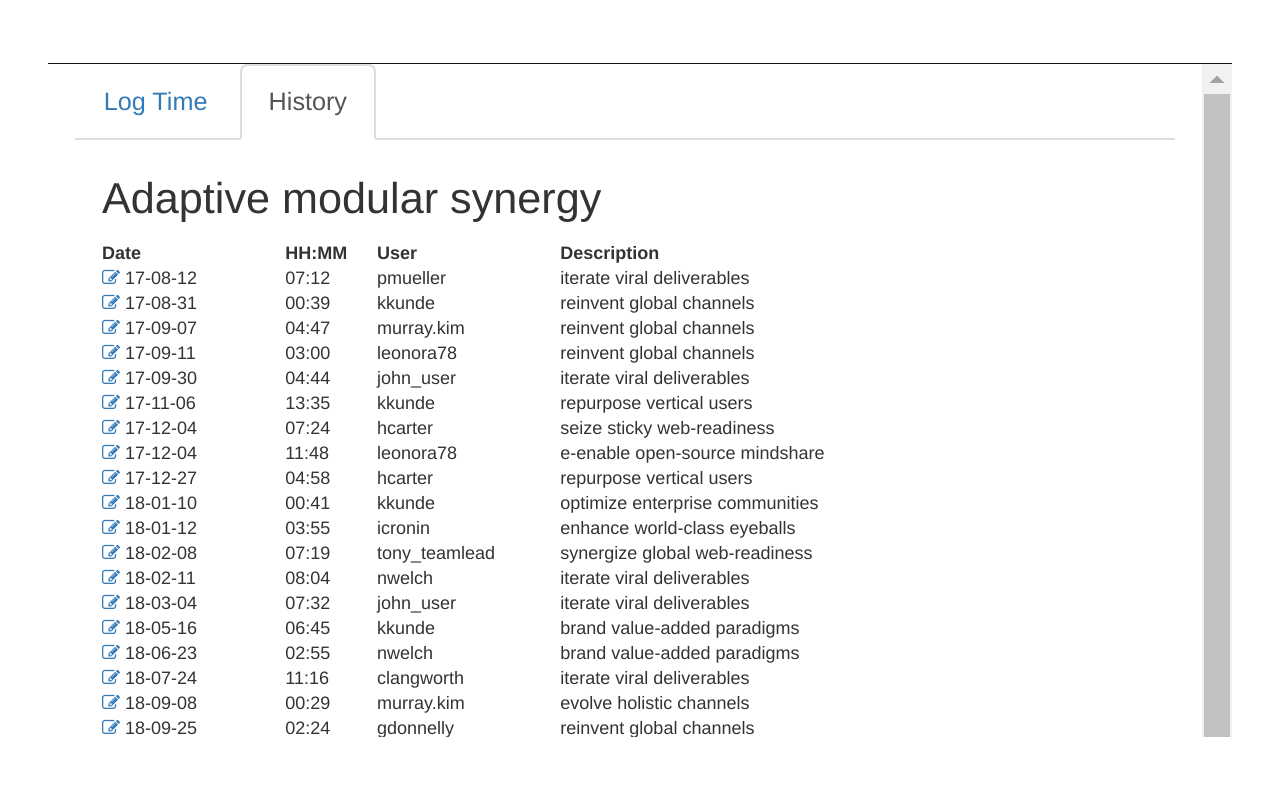Edit the 18-02-11 nwelch entry

[111, 578]
